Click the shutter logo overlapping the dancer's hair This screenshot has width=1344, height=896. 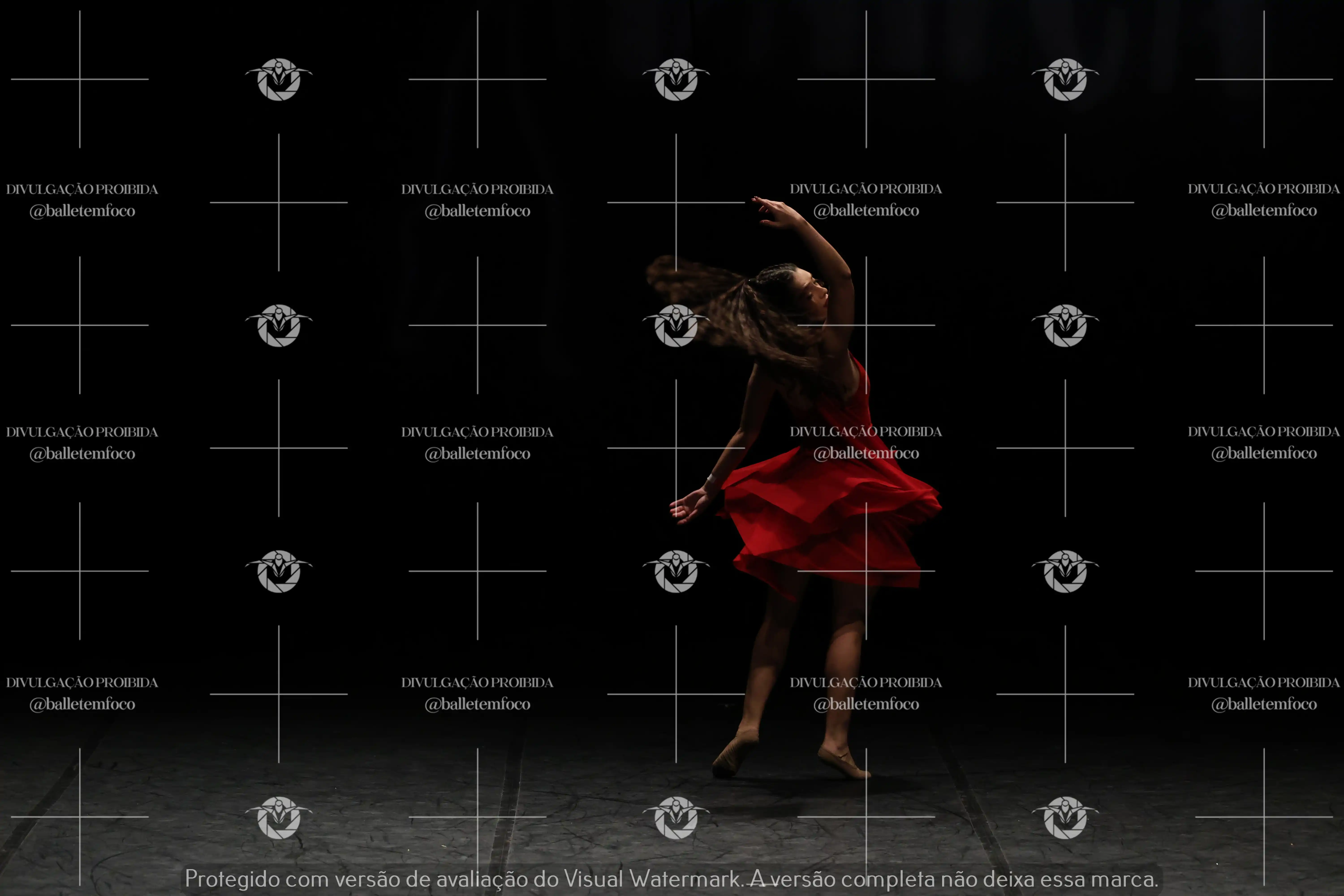coord(676,326)
